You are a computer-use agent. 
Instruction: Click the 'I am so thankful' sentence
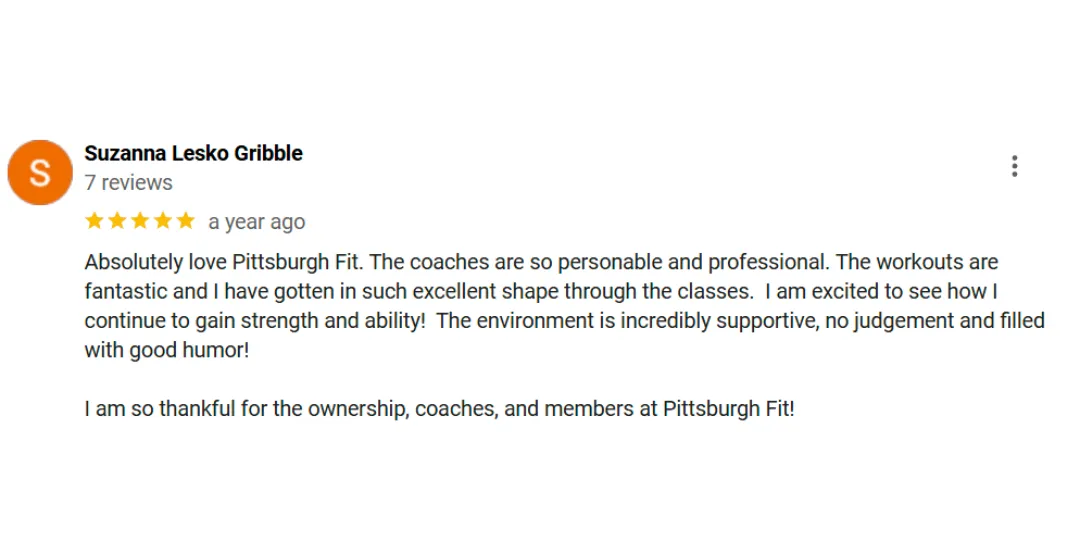(439, 409)
